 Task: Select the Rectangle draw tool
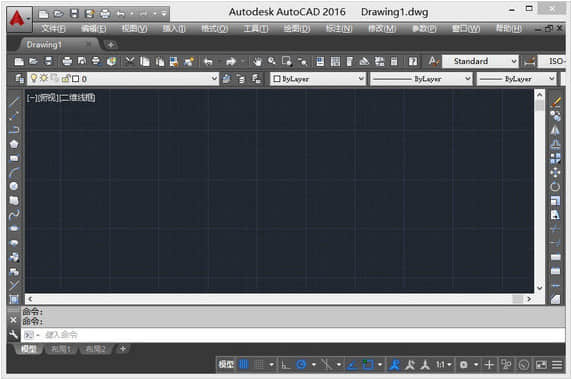tap(14, 158)
